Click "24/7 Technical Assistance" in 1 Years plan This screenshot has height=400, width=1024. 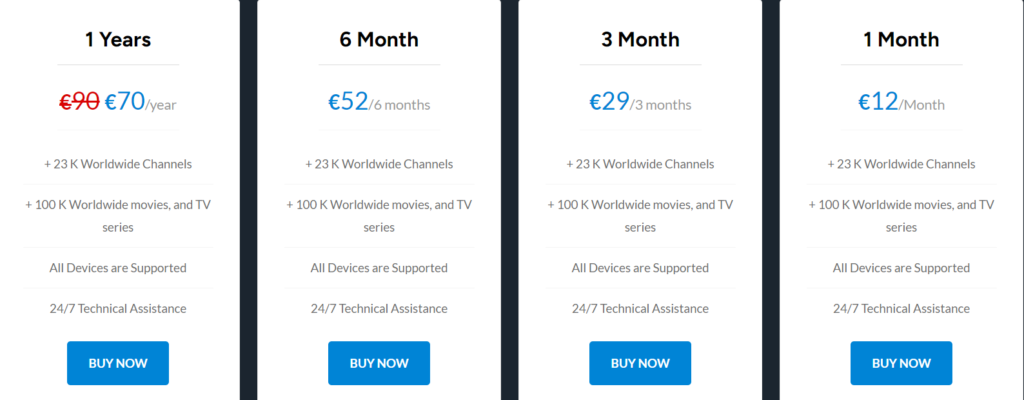click(x=118, y=308)
